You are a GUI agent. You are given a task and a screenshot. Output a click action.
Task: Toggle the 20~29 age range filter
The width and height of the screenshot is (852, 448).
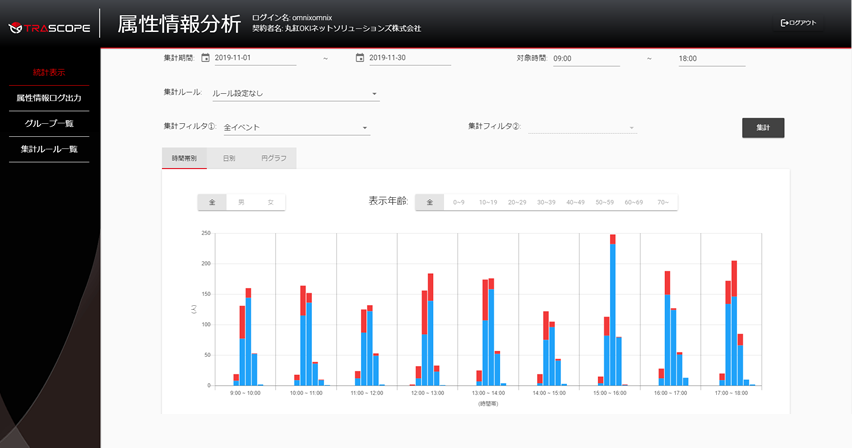click(x=517, y=202)
